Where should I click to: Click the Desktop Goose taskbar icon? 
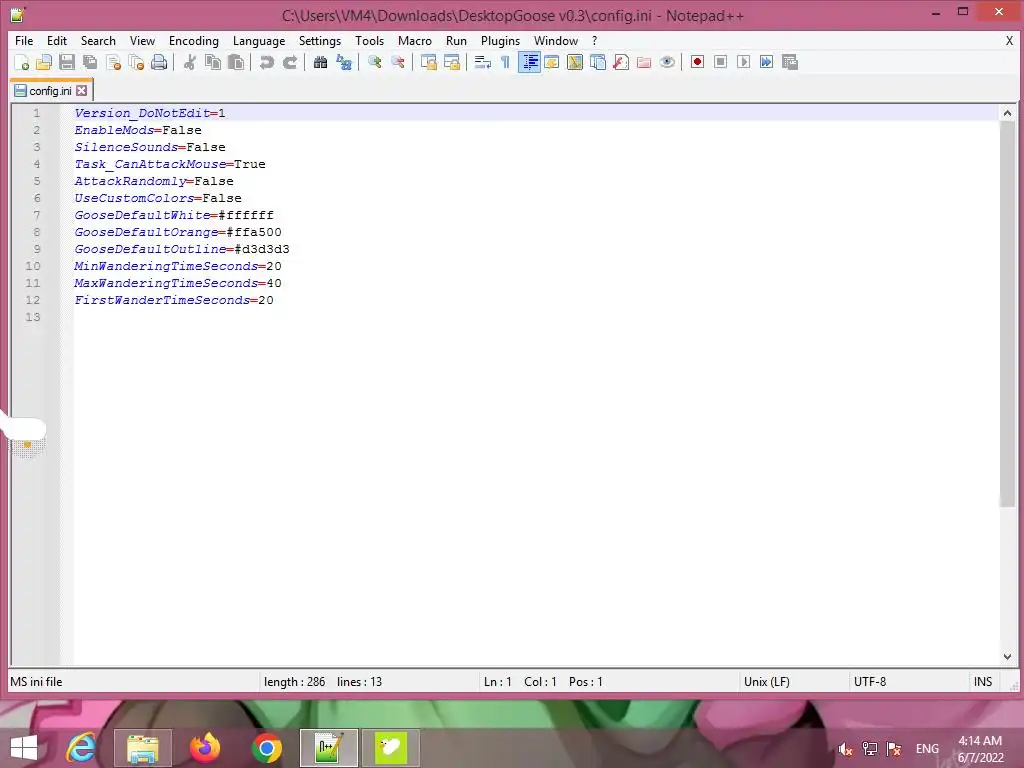(391, 748)
